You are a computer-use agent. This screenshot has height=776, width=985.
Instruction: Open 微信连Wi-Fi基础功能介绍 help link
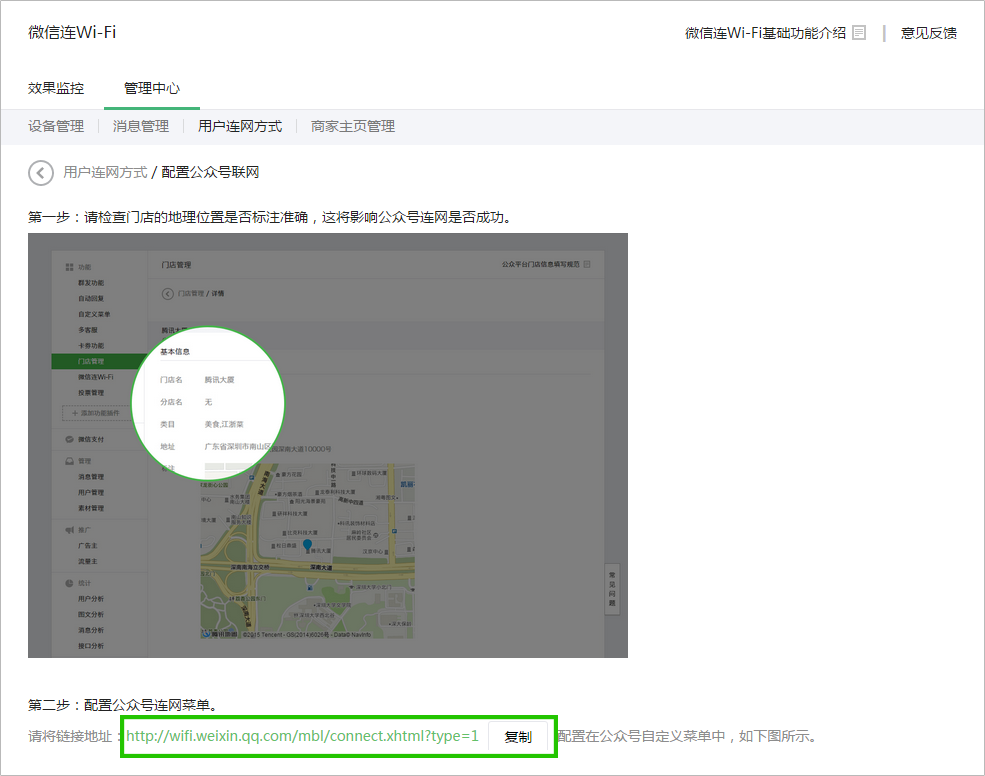click(x=765, y=33)
